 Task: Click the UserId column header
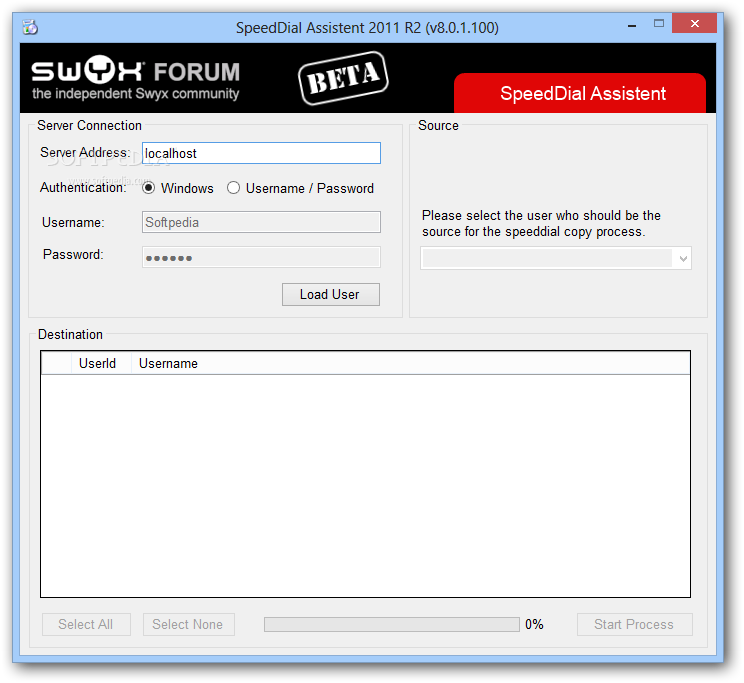coord(101,363)
